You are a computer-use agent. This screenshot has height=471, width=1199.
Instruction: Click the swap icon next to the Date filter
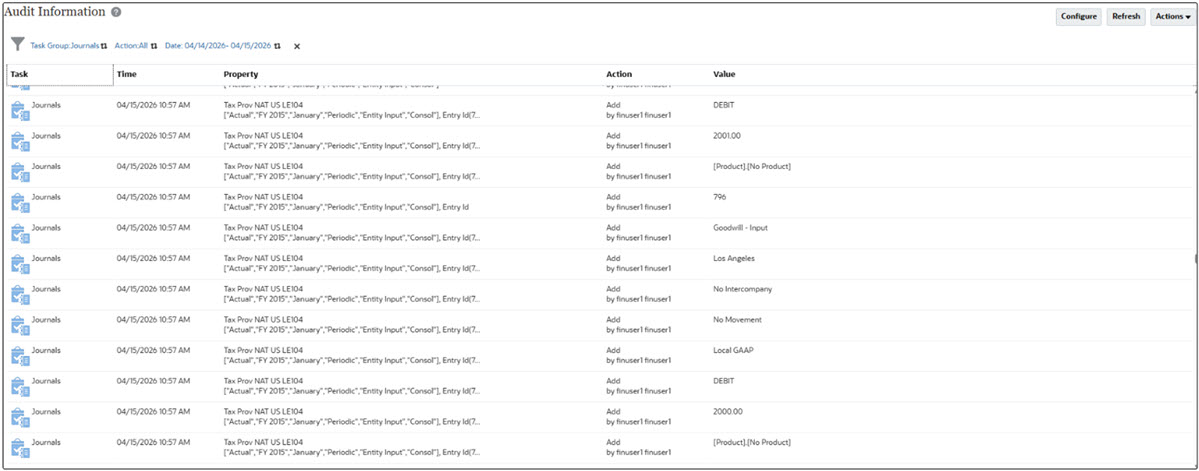(278, 46)
